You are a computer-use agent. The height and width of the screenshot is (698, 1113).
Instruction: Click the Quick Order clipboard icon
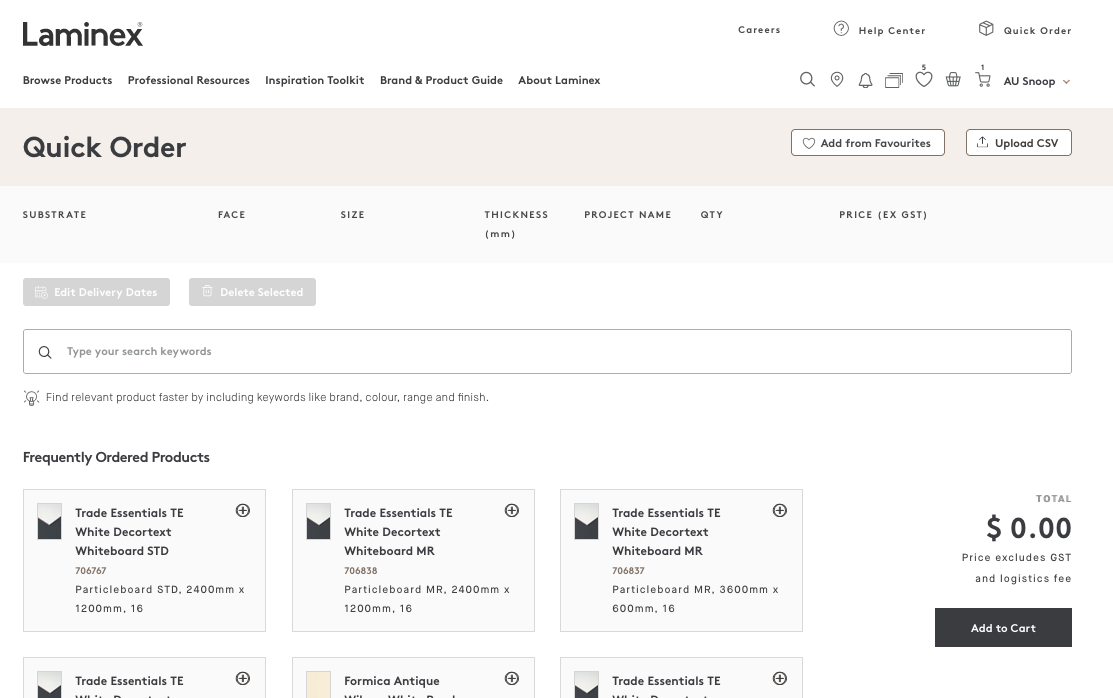point(986,28)
